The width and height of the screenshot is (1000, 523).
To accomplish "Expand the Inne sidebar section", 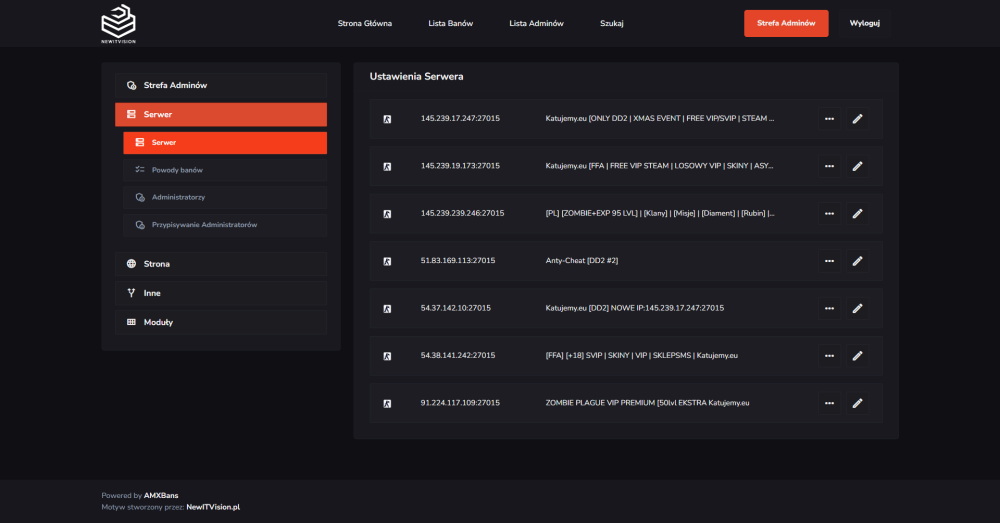I will click(221, 293).
